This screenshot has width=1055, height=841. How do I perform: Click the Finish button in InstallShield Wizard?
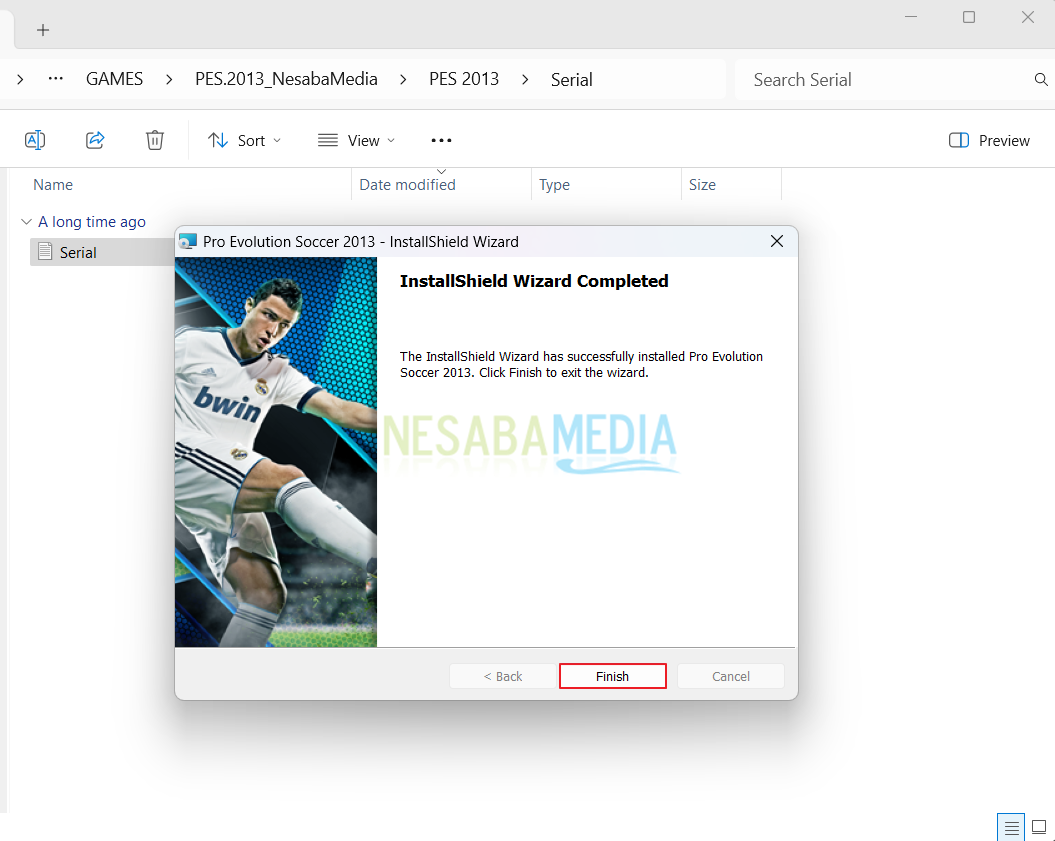click(x=612, y=676)
